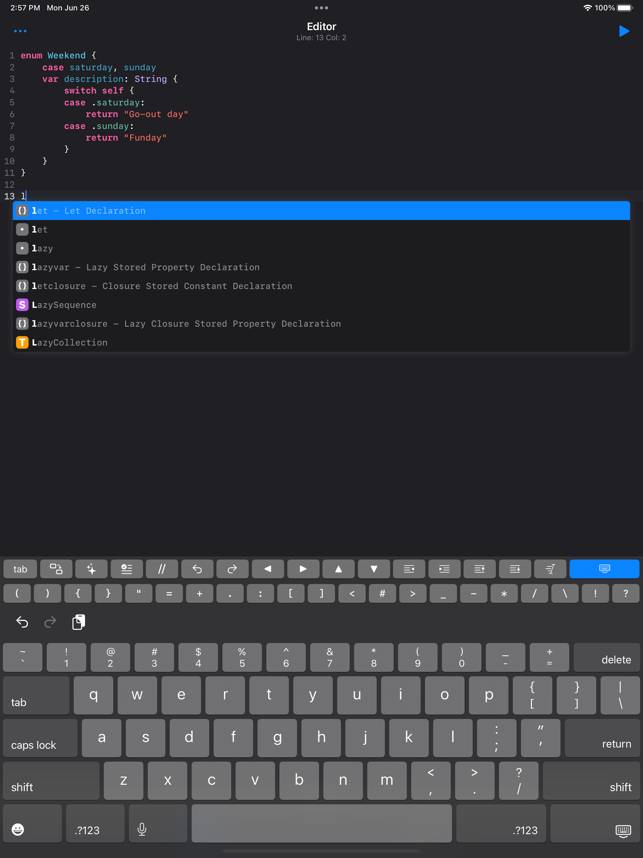Toggle the caps lock key
Screen dimensions: 643x858
(40, 738)
